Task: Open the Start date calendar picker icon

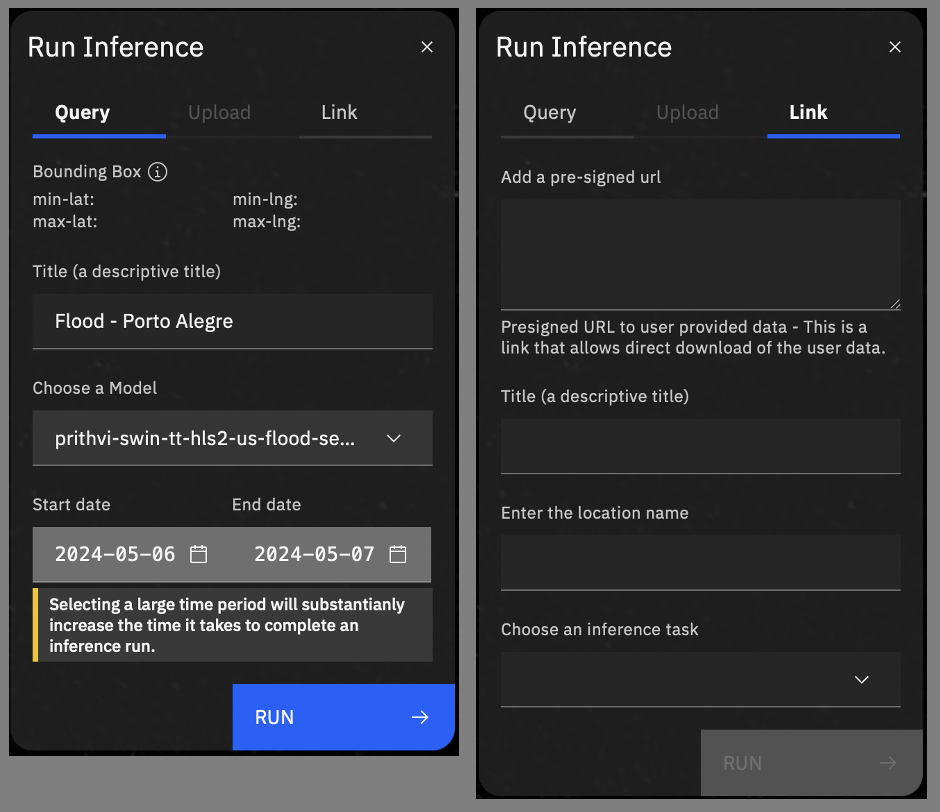Action: tap(199, 554)
